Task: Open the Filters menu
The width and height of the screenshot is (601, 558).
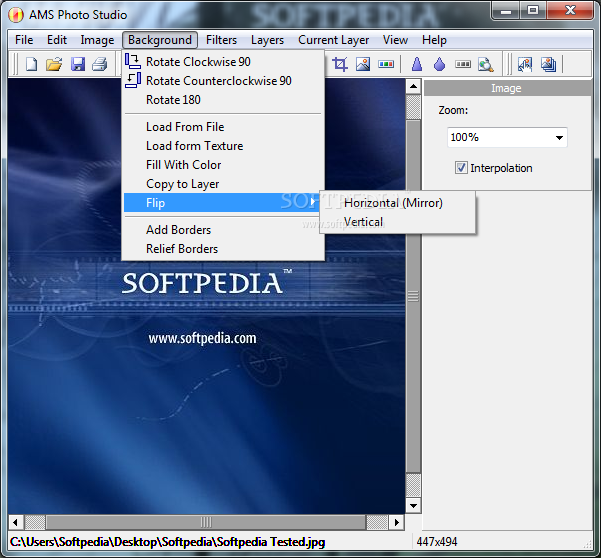Action: [x=221, y=40]
